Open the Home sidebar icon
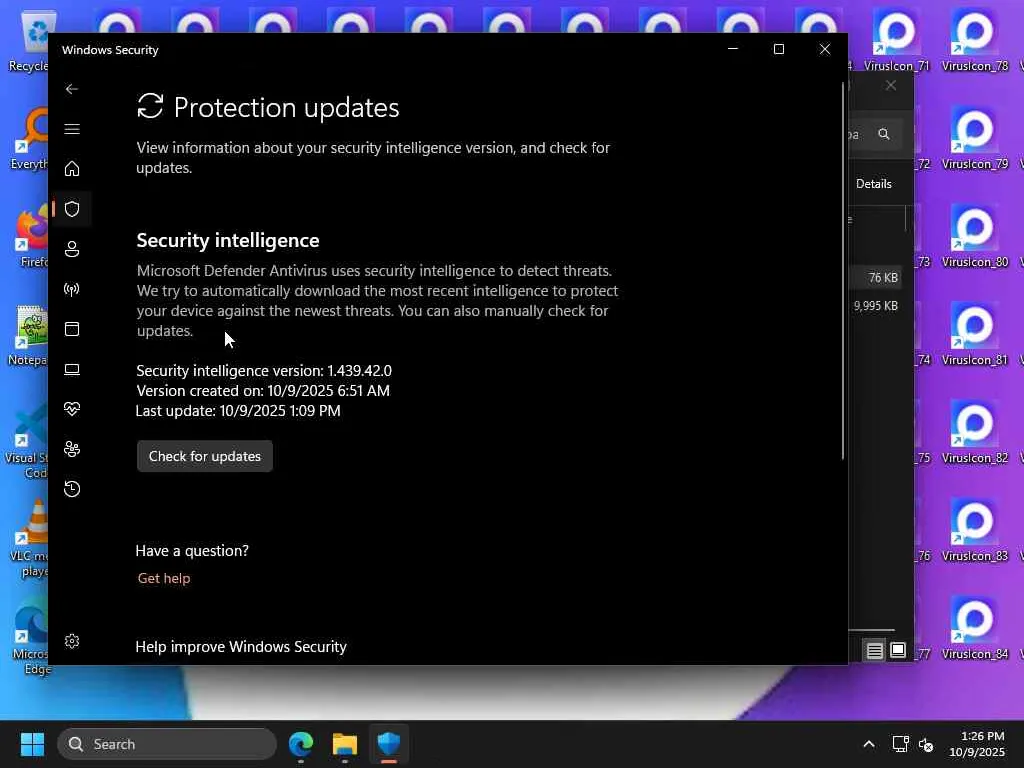Screen dimensions: 1024x768 [72, 169]
